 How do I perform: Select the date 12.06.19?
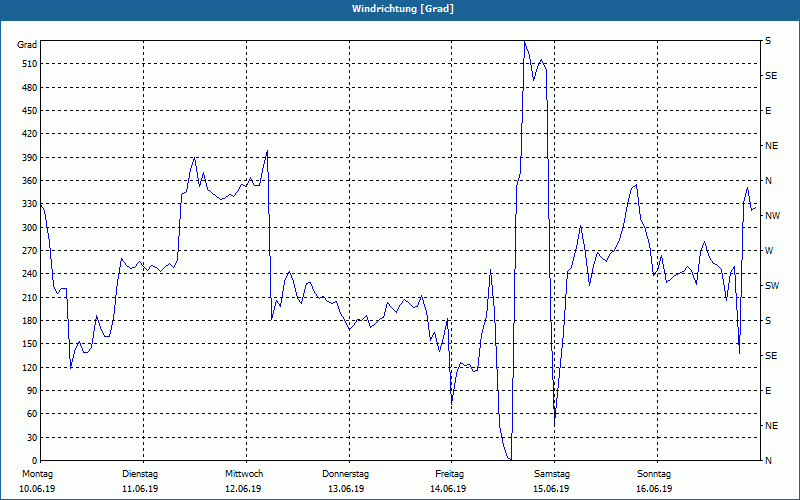[243, 489]
